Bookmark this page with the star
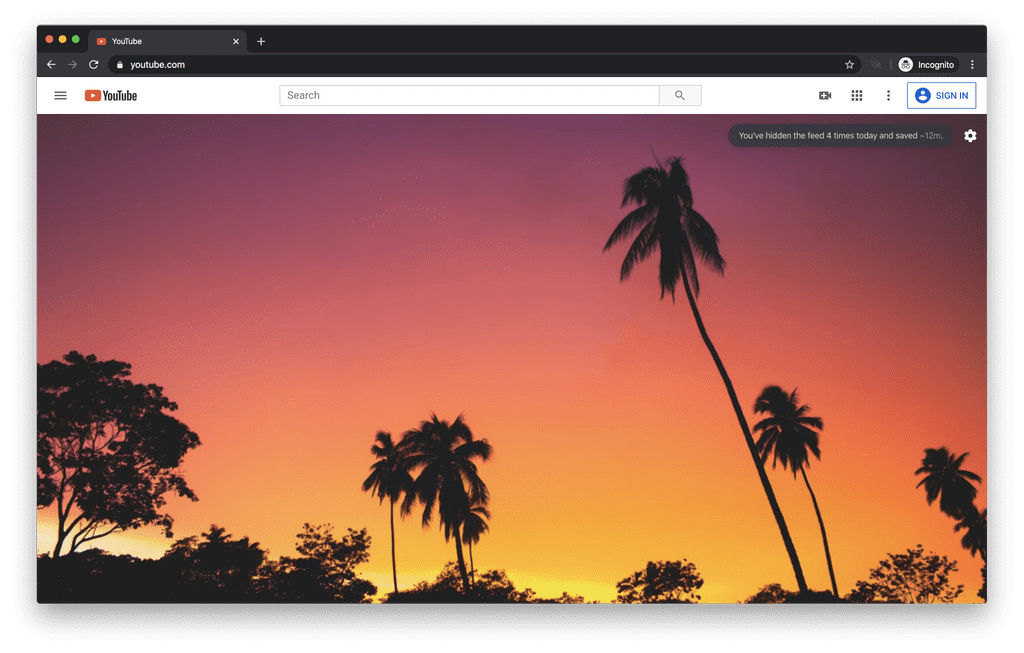 (x=850, y=65)
